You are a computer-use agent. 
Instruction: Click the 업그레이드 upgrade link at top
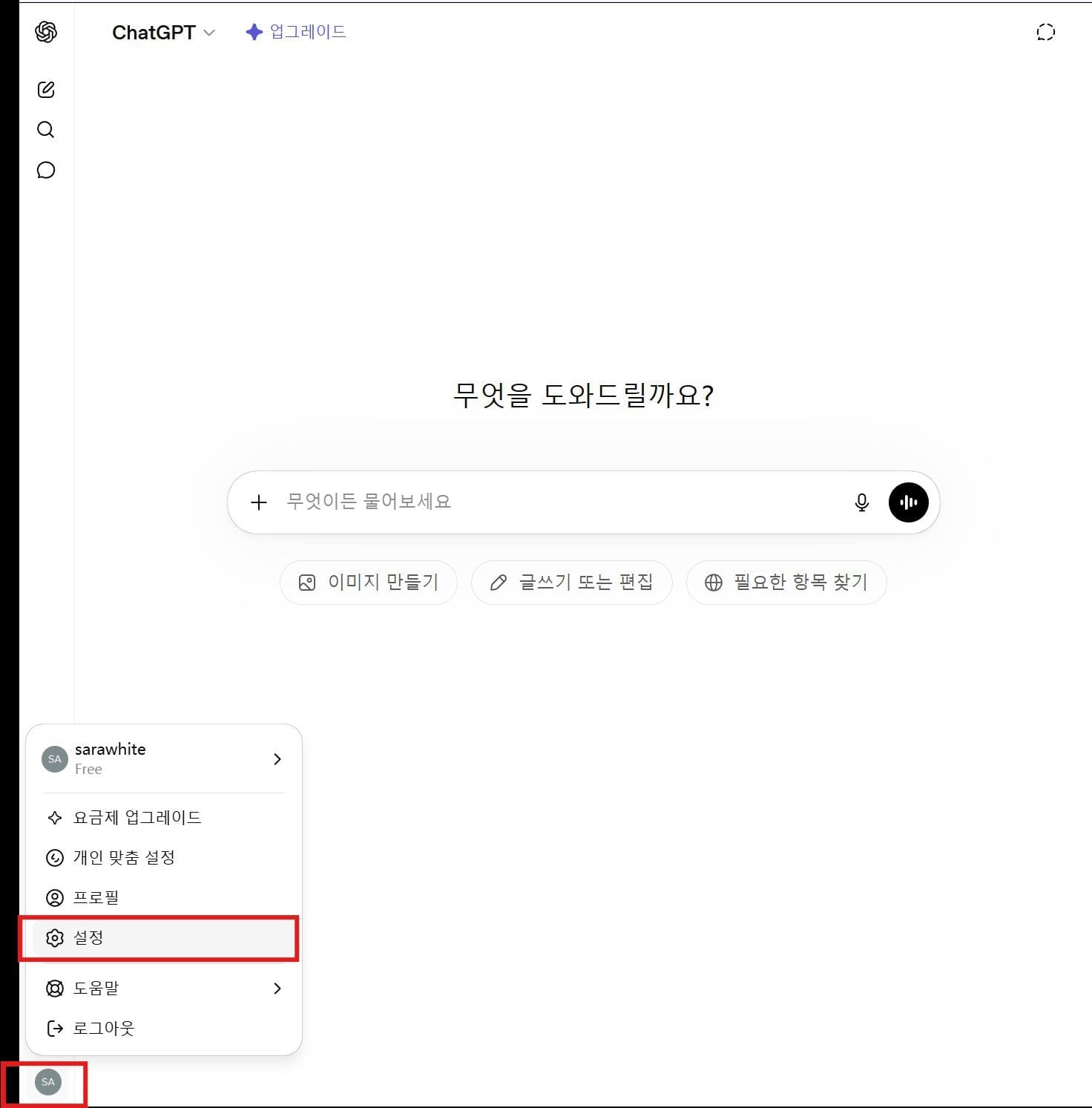tap(296, 32)
